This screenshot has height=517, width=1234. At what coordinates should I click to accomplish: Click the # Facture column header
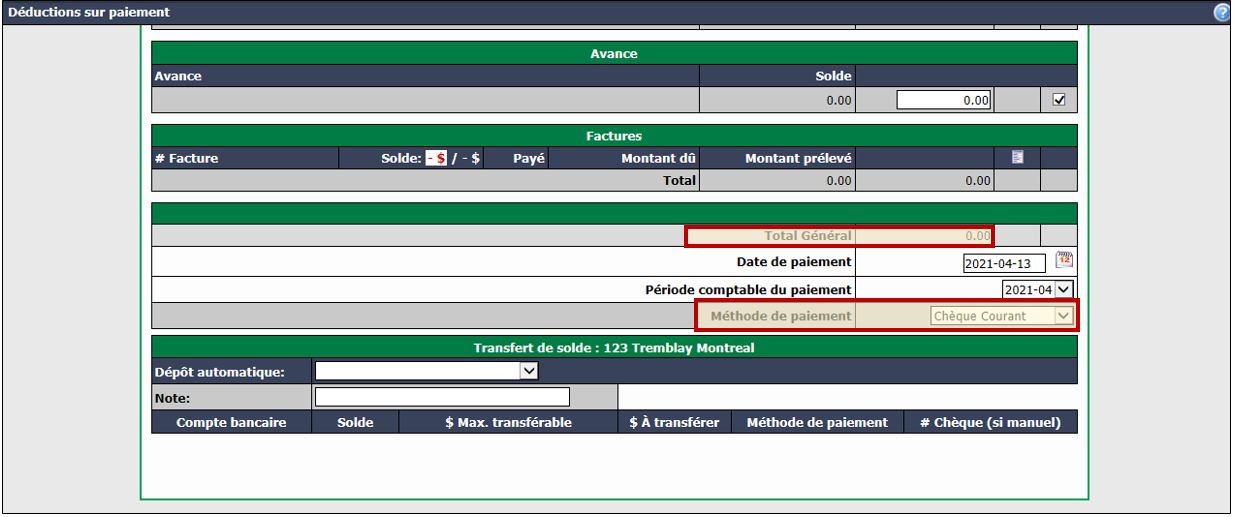pos(186,158)
